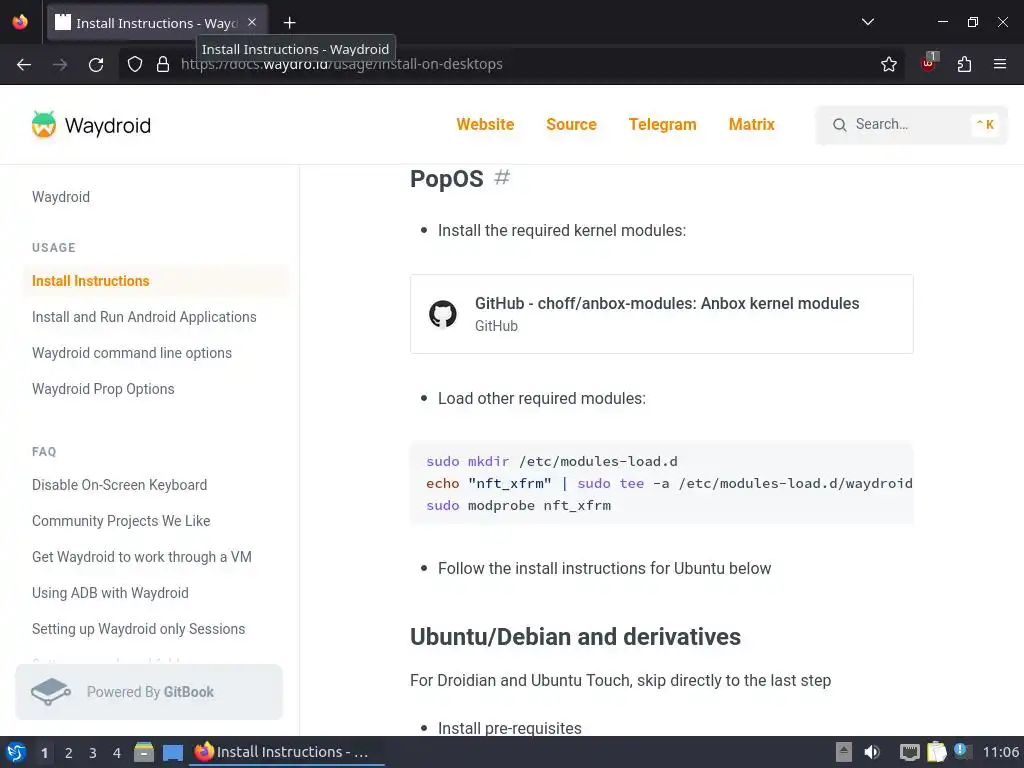Image resolution: width=1024 pixels, height=768 pixels.
Task: Click the Ubuntu/Debian and derivatives heading
Action: coord(575,636)
